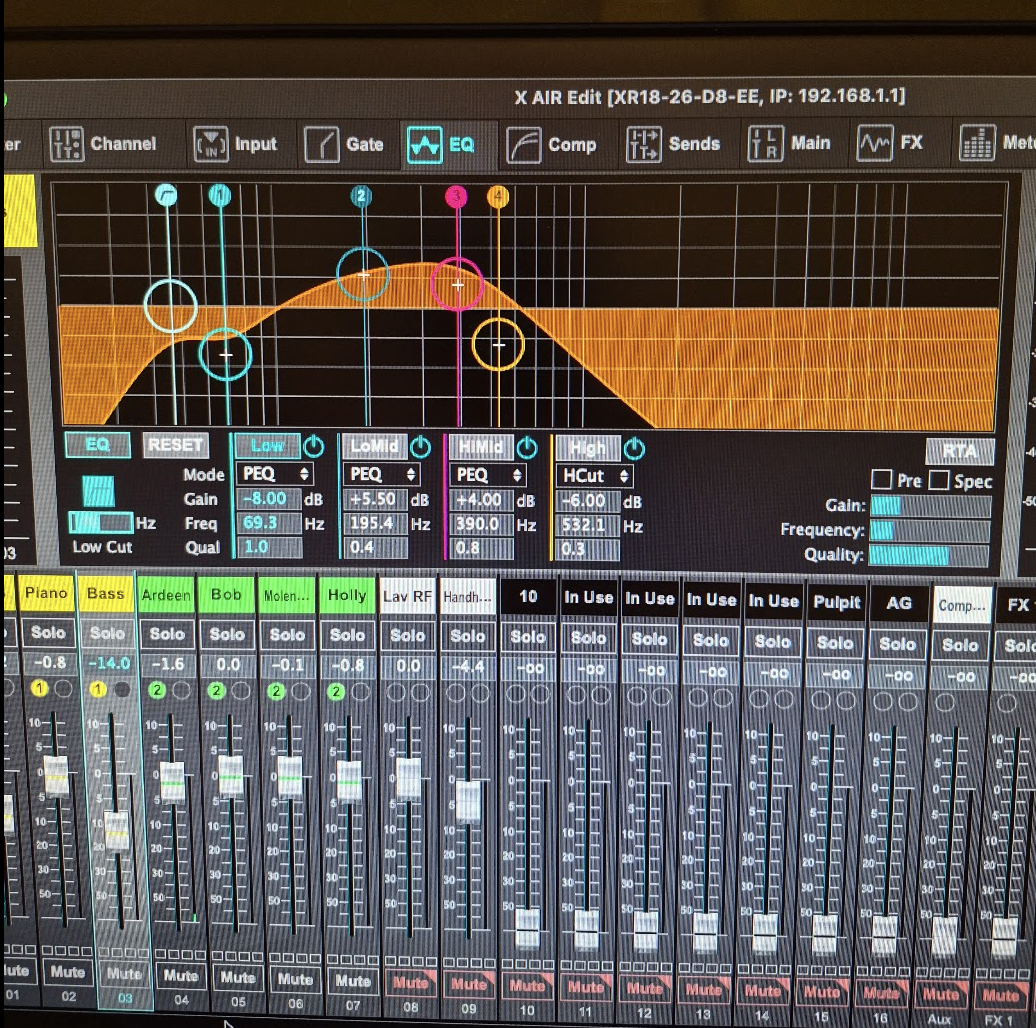Viewport: 1036px width, 1028px height.
Task: Open the Meters tab bar-graph icon
Action: [977, 143]
